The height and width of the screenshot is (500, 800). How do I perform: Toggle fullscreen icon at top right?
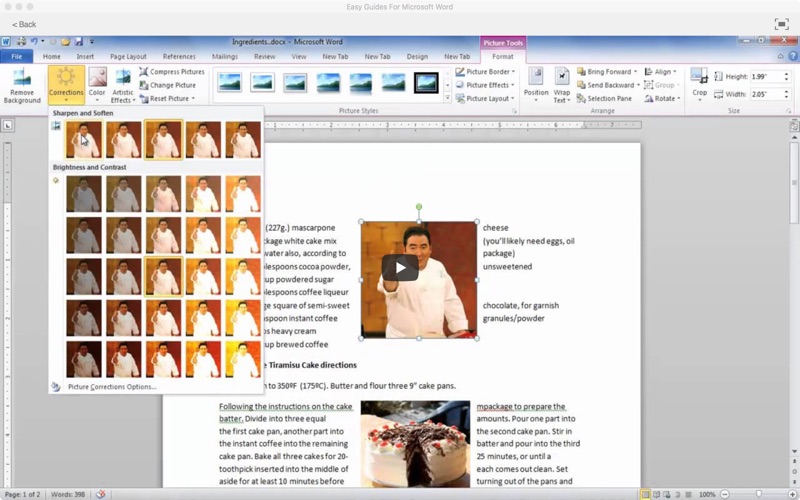coord(781,24)
